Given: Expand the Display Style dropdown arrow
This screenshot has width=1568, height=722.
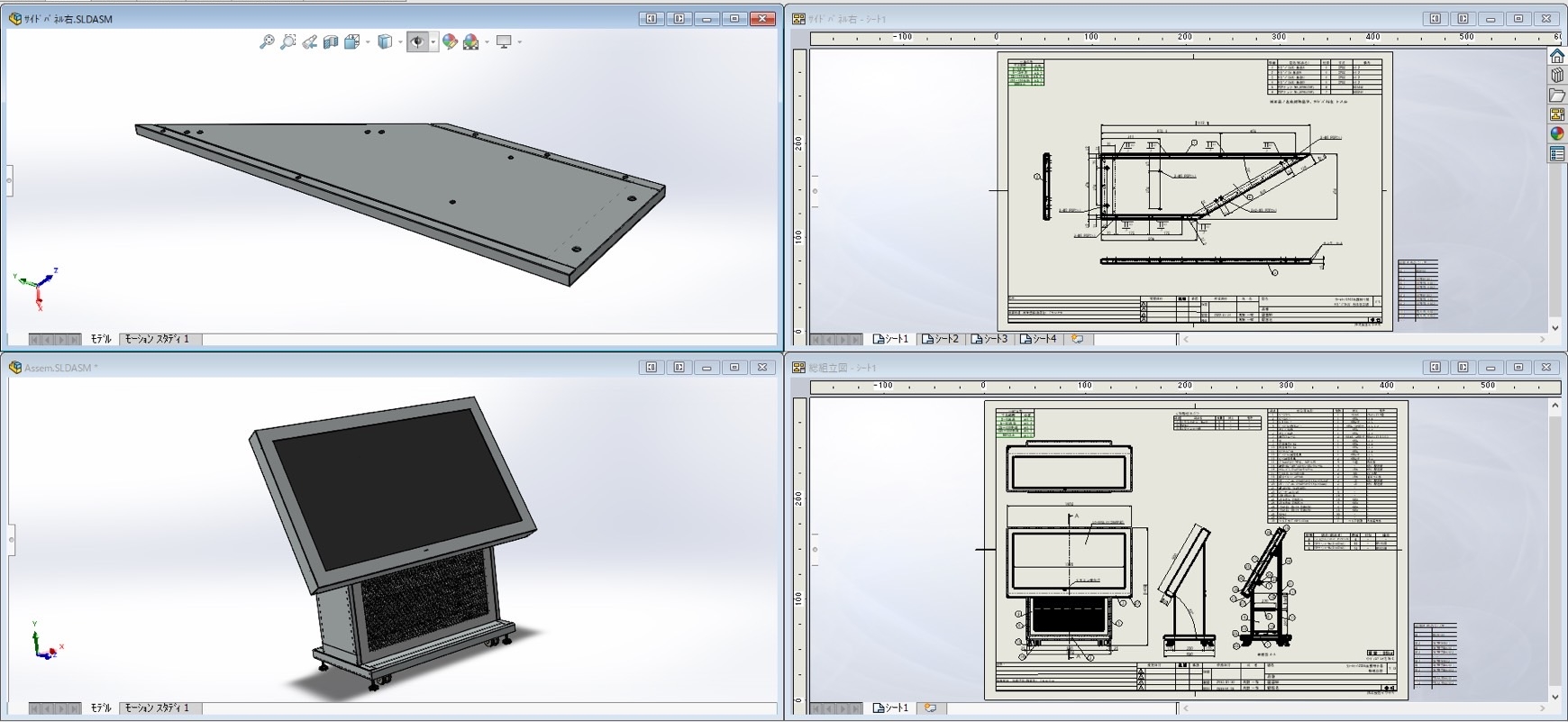Looking at the screenshot, I should (x=400, y=41).
